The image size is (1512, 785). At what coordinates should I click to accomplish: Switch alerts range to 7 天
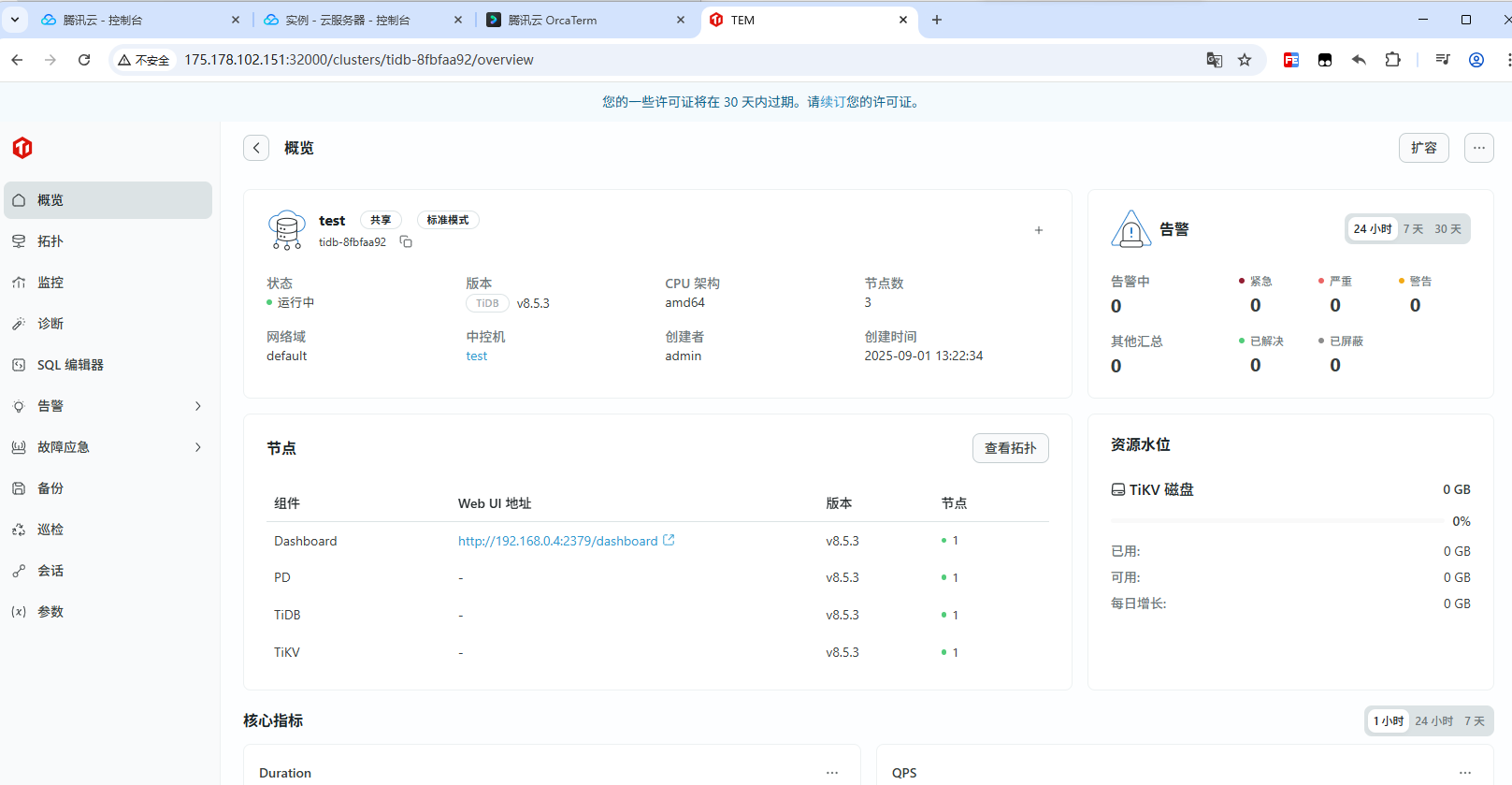pyautogui.click(x=1412, y=229)
